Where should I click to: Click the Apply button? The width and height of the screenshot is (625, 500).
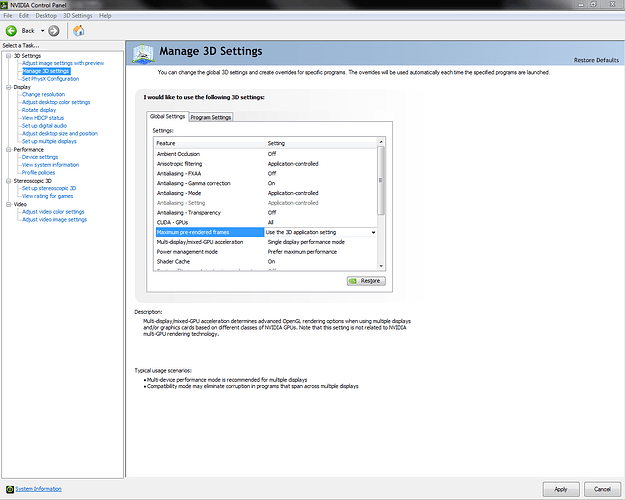(x=561, y=489)
